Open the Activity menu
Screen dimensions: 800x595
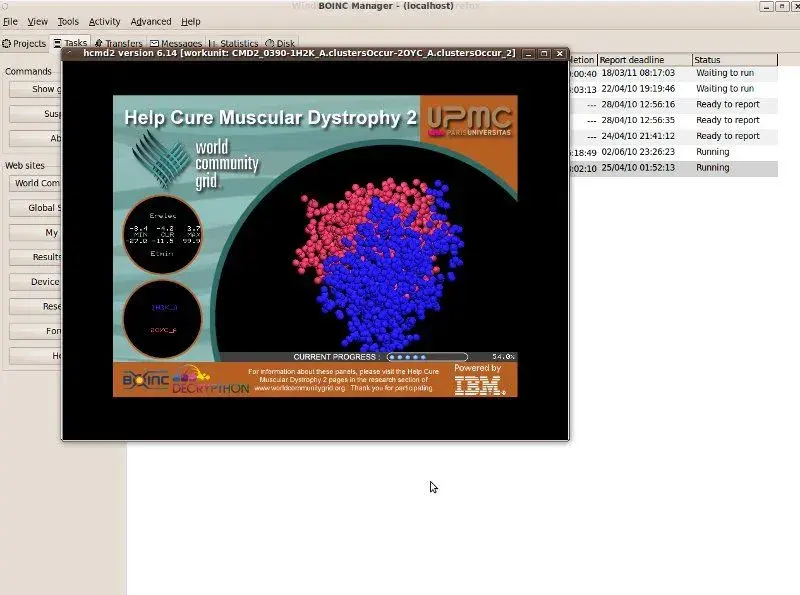pyautogui.click(x=104, y=21)
